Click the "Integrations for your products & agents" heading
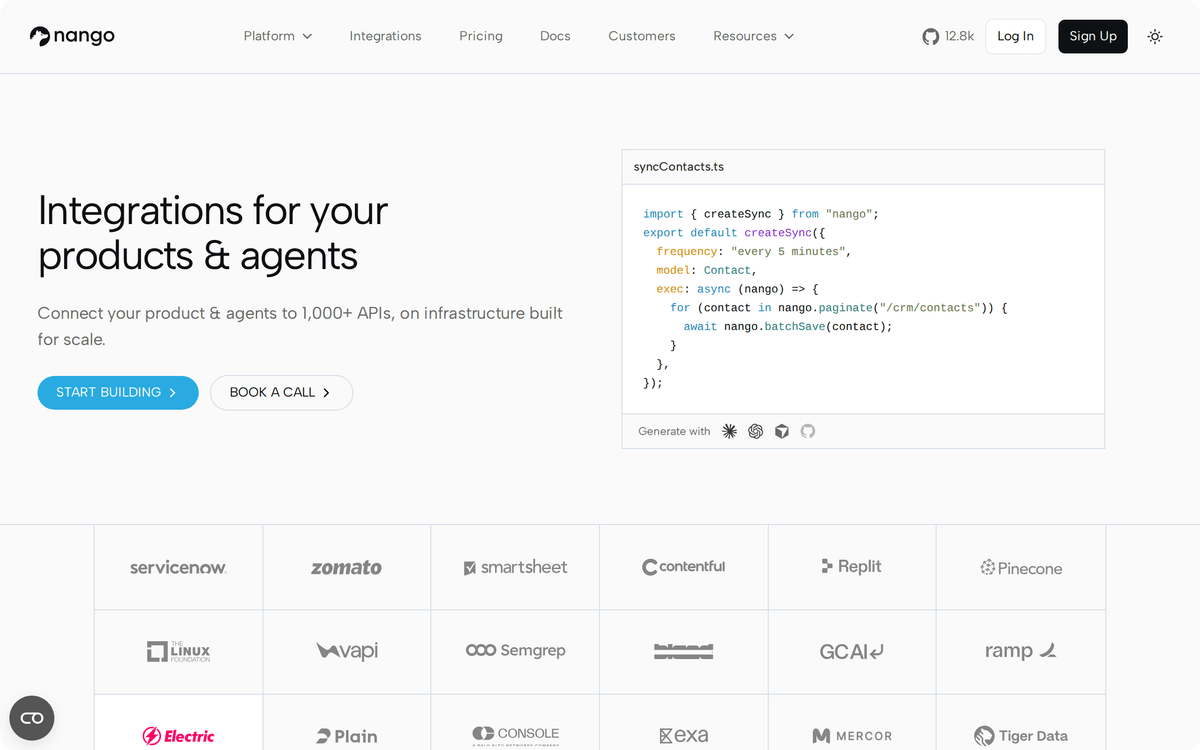Screen dimensions: 1200x750 (213, 233)
